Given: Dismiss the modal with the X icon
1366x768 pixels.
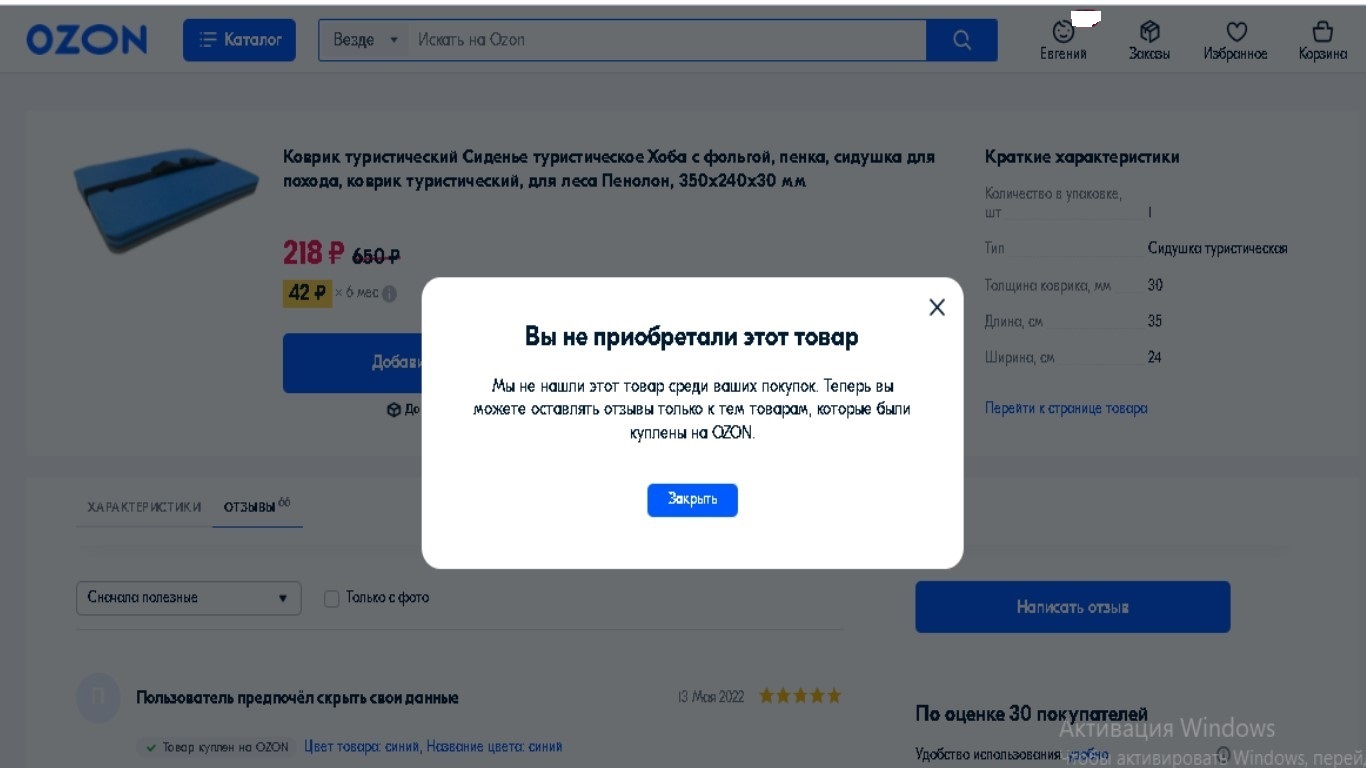Looking at the screenshot, I should 936,307.
